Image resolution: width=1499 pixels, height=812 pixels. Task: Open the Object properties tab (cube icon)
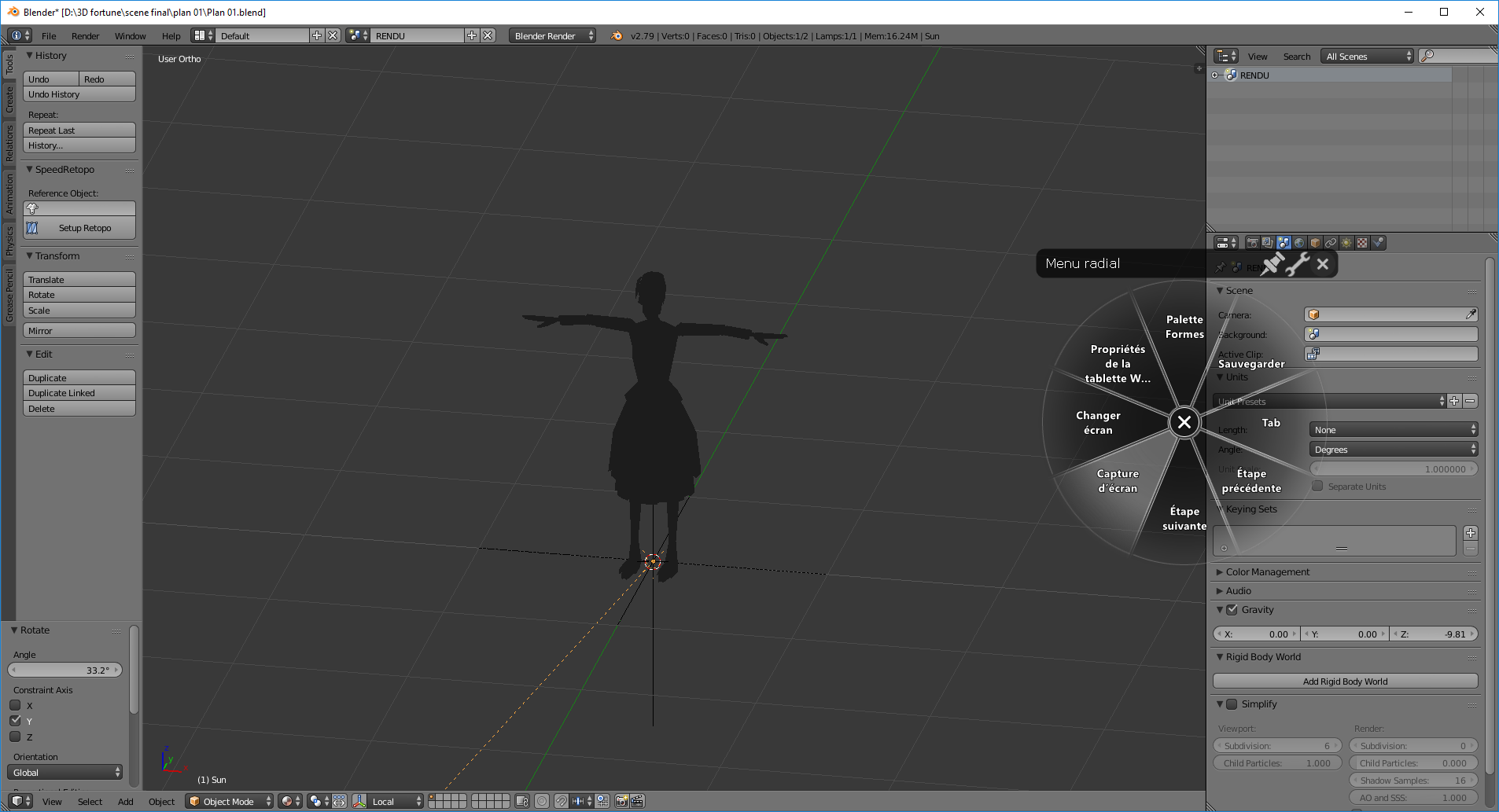point(1315,243)
